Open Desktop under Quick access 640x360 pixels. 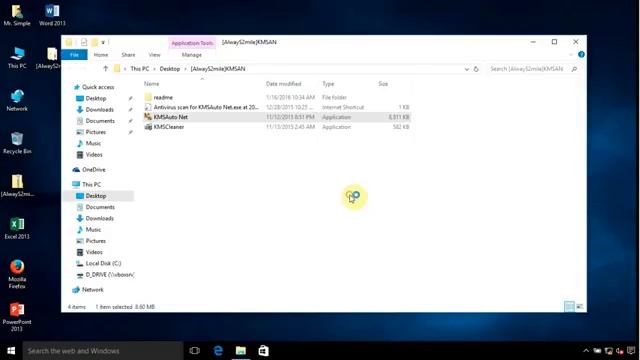96,98
